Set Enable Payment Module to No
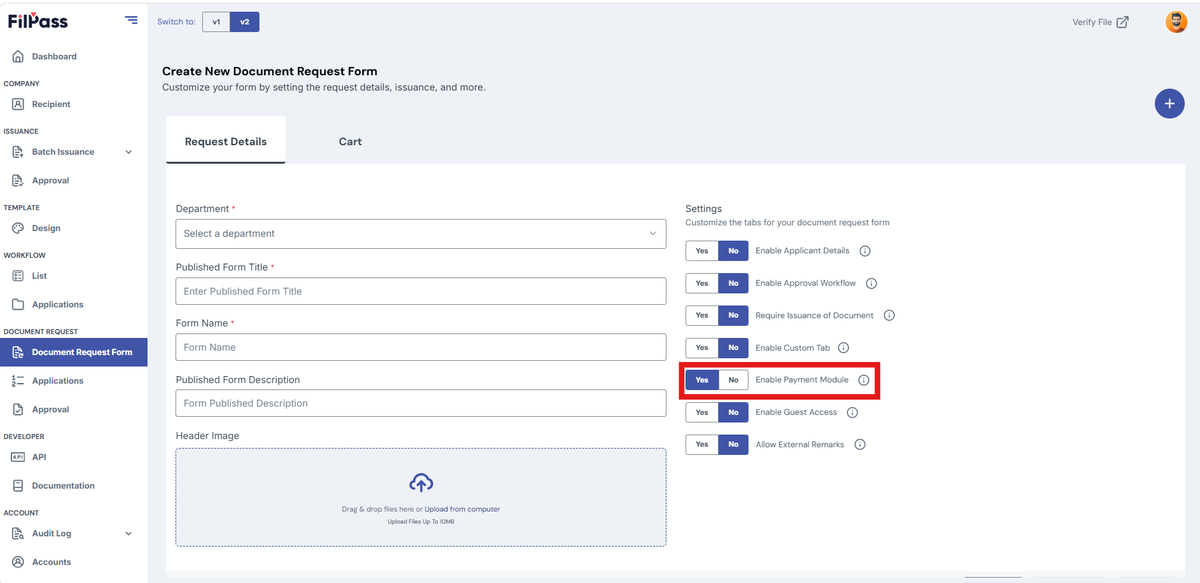The width and height of the screenshot is (1200, 583). click(x=733, y=380)
